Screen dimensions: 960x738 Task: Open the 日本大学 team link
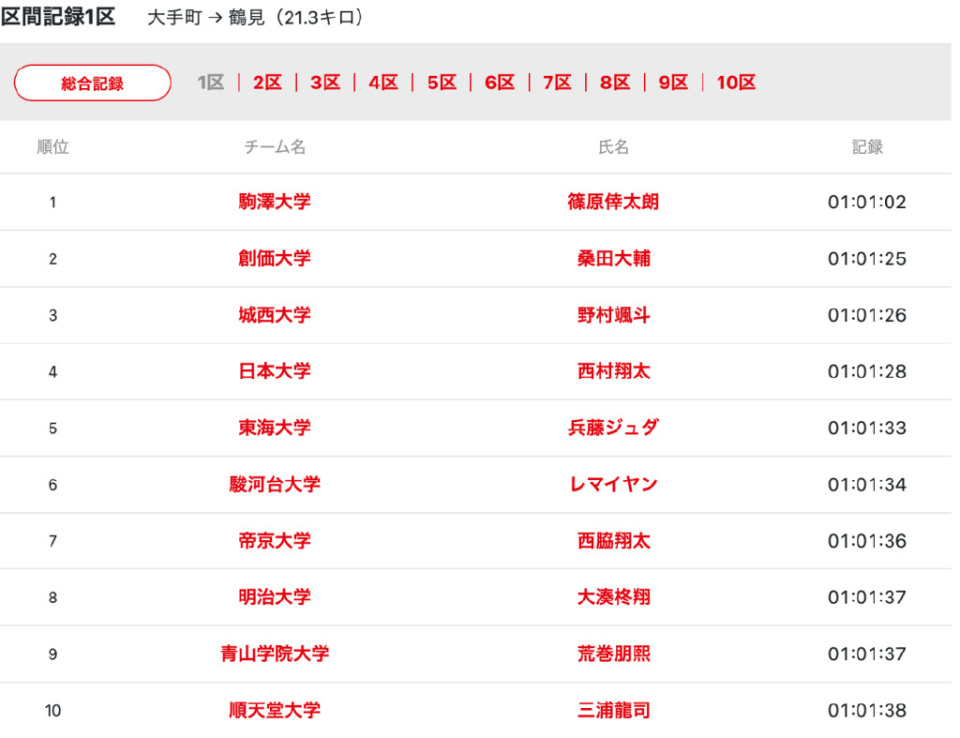[275, 372]
